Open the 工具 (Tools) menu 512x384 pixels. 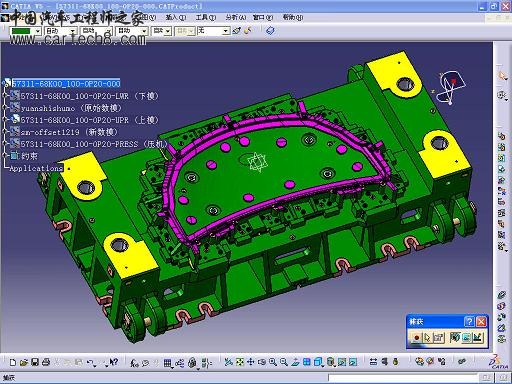pyautogui.click(x=206, y=17)
